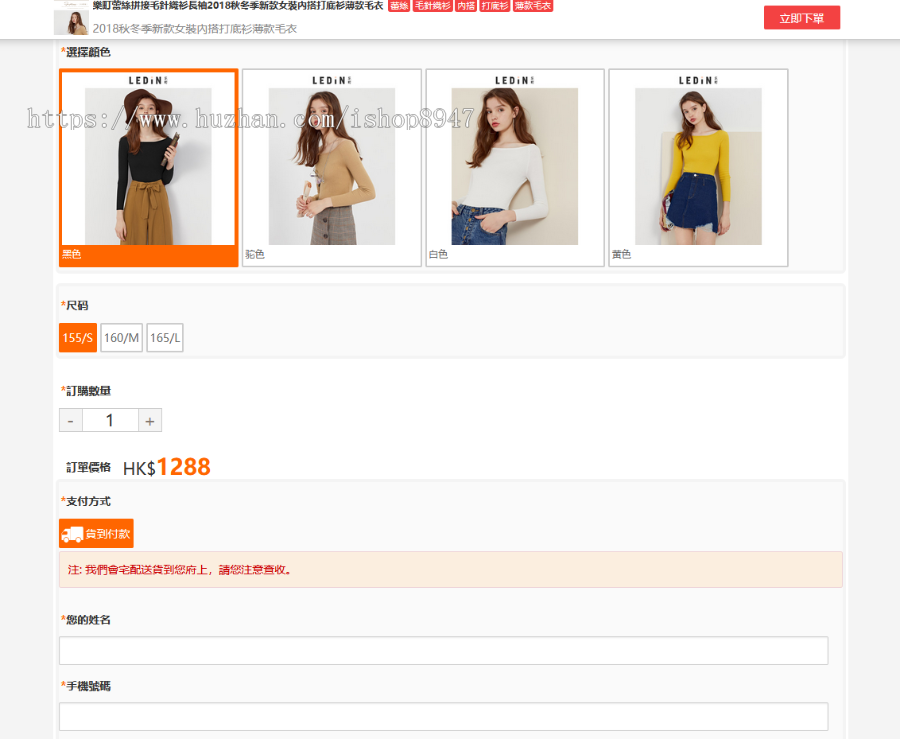This screenshot has width=900, height=739.
Task: Click the order quantity number field
Action: click(110, 421)
